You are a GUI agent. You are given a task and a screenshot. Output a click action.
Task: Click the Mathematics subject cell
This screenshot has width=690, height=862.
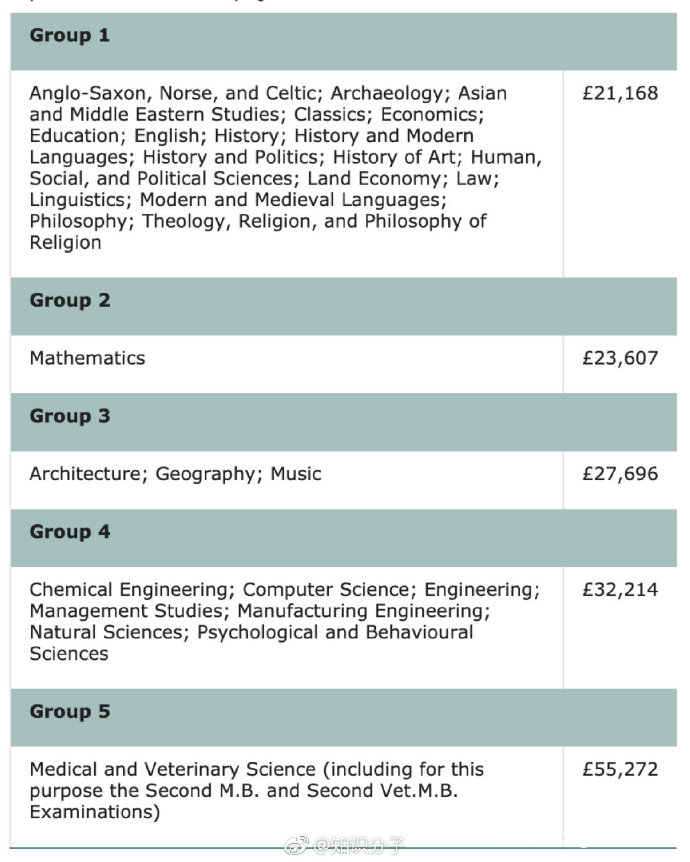coord(87,358)
